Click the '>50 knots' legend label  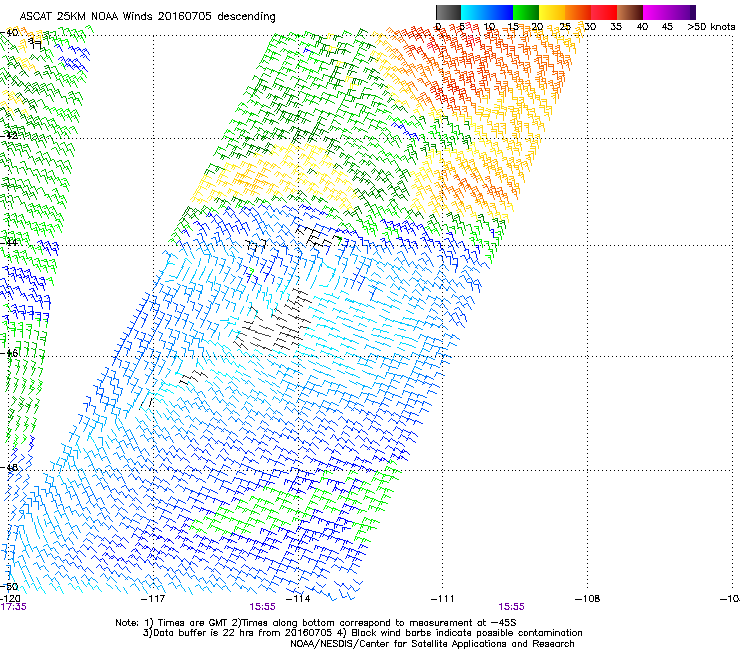coord(711,27)
